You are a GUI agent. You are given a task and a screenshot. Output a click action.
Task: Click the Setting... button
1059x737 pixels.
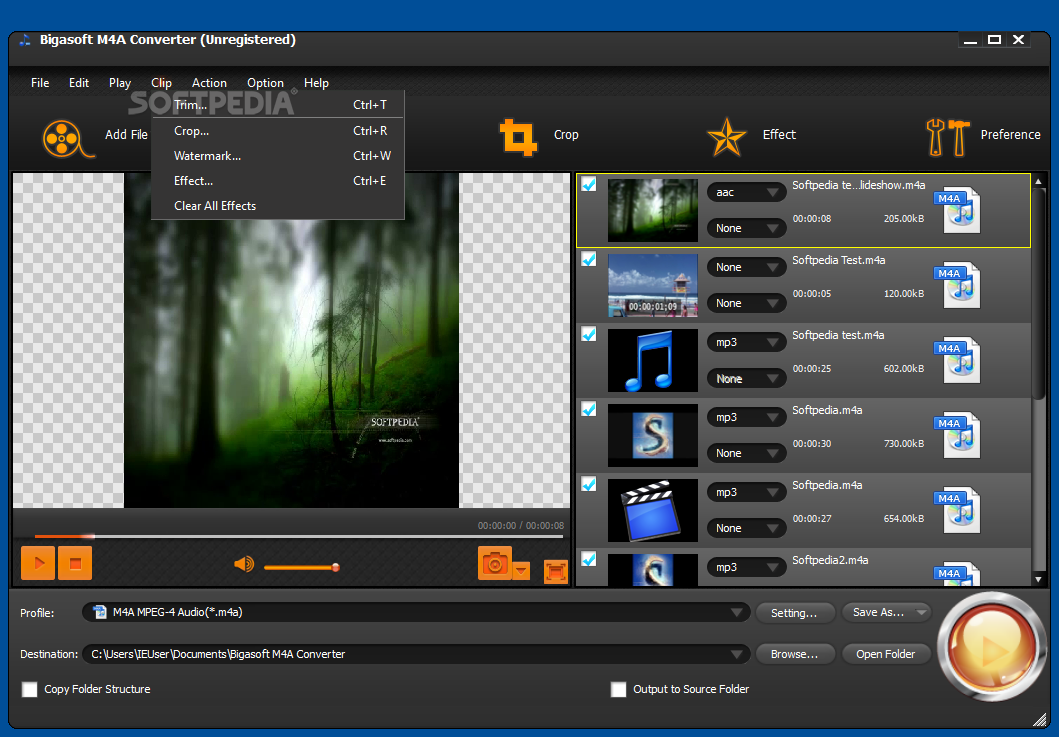(794, 613)
